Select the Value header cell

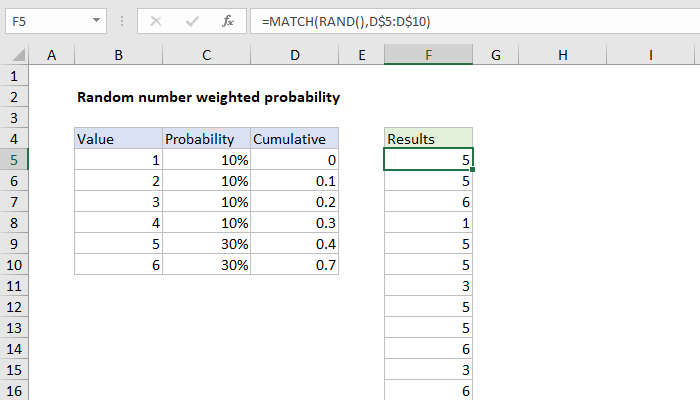coord(118,139)
